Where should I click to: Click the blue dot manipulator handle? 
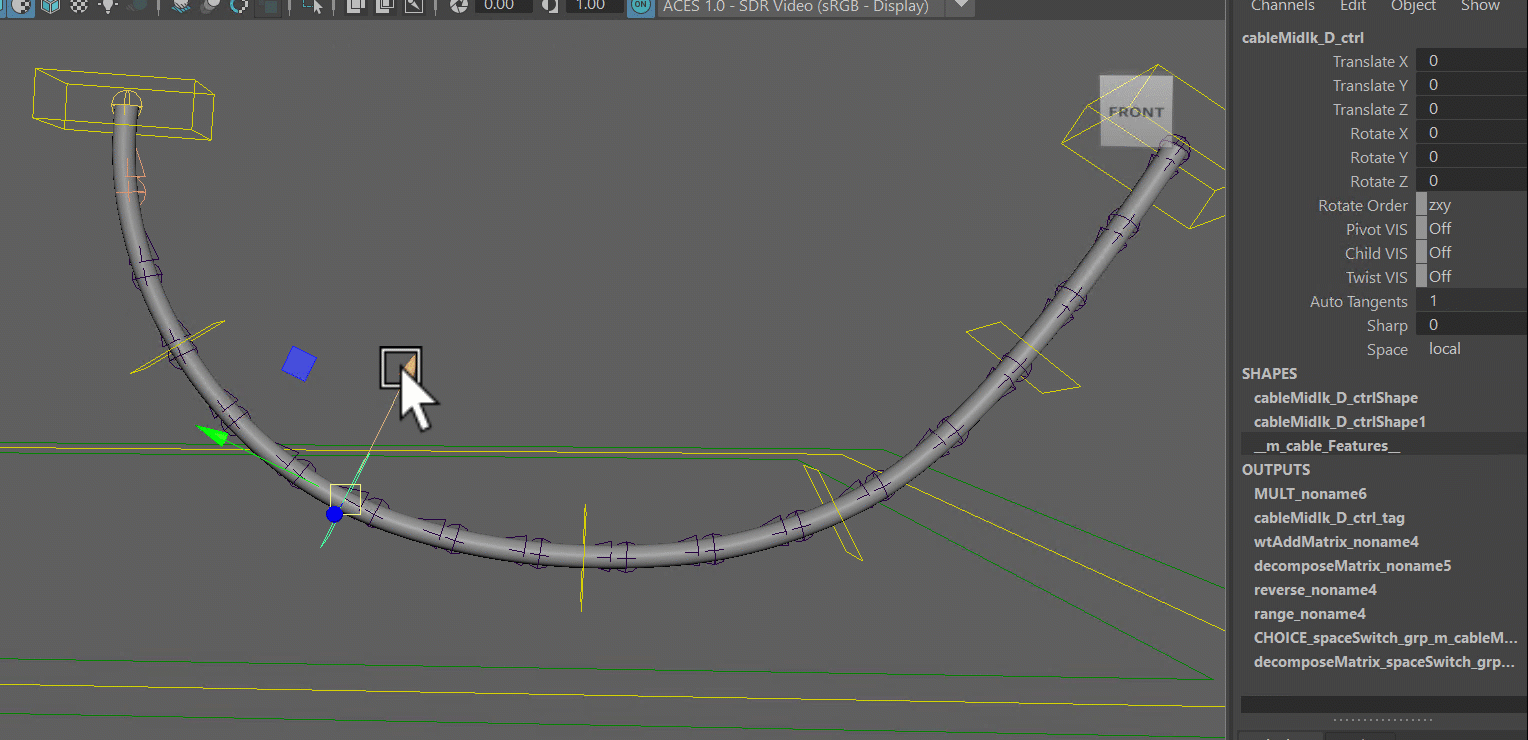pyautogui.click(x=334, y=514)
